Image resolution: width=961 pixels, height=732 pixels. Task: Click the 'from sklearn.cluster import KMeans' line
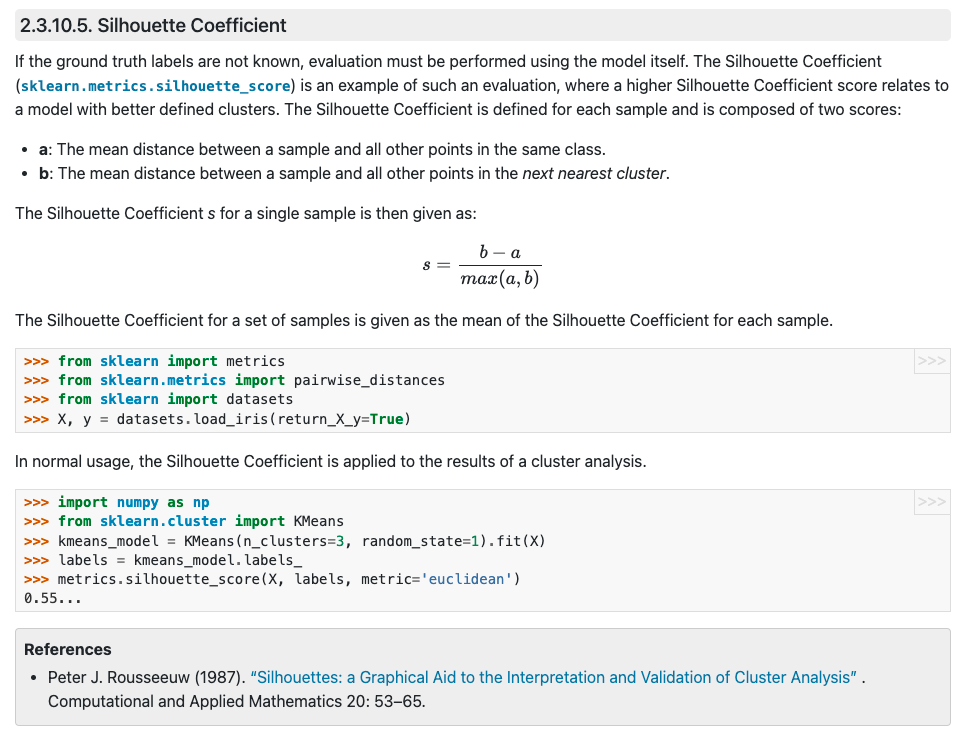184,522
